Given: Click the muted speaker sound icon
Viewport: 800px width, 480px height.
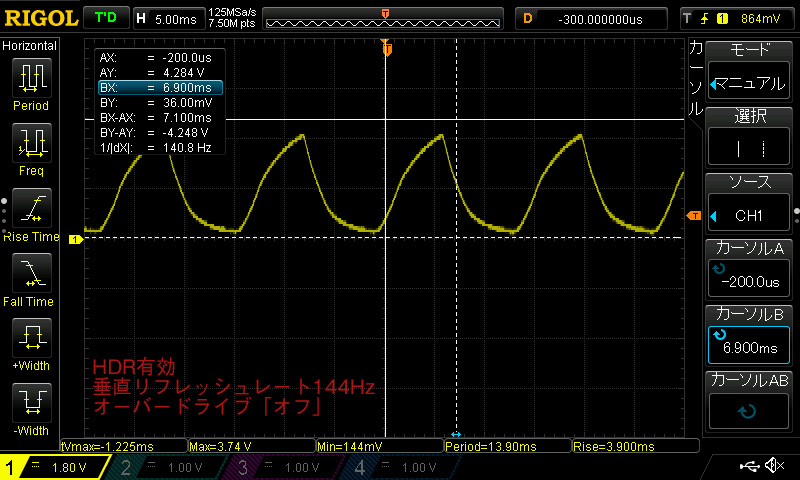Looking at the screenshot, I should click(775, 465).
